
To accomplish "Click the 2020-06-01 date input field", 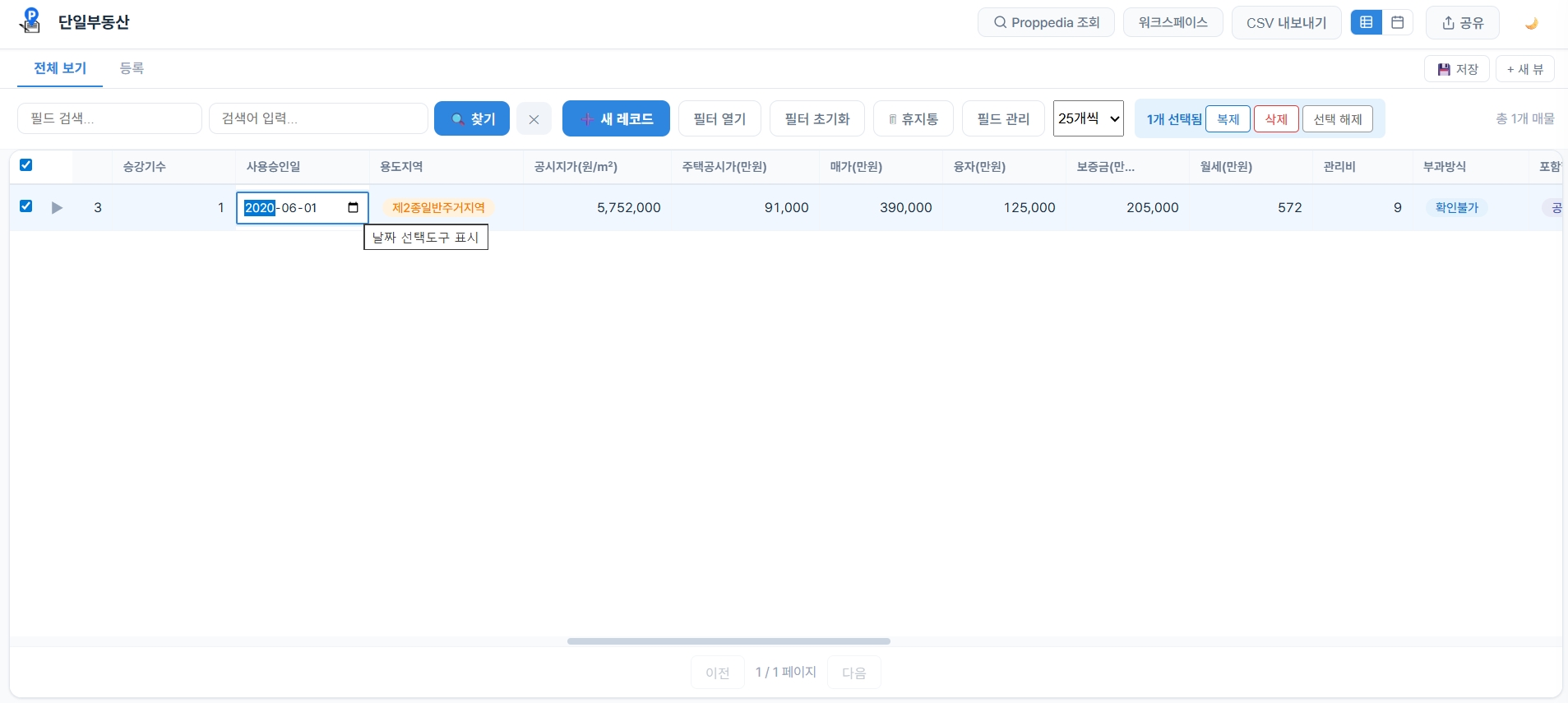I will (x=302, y=207).
